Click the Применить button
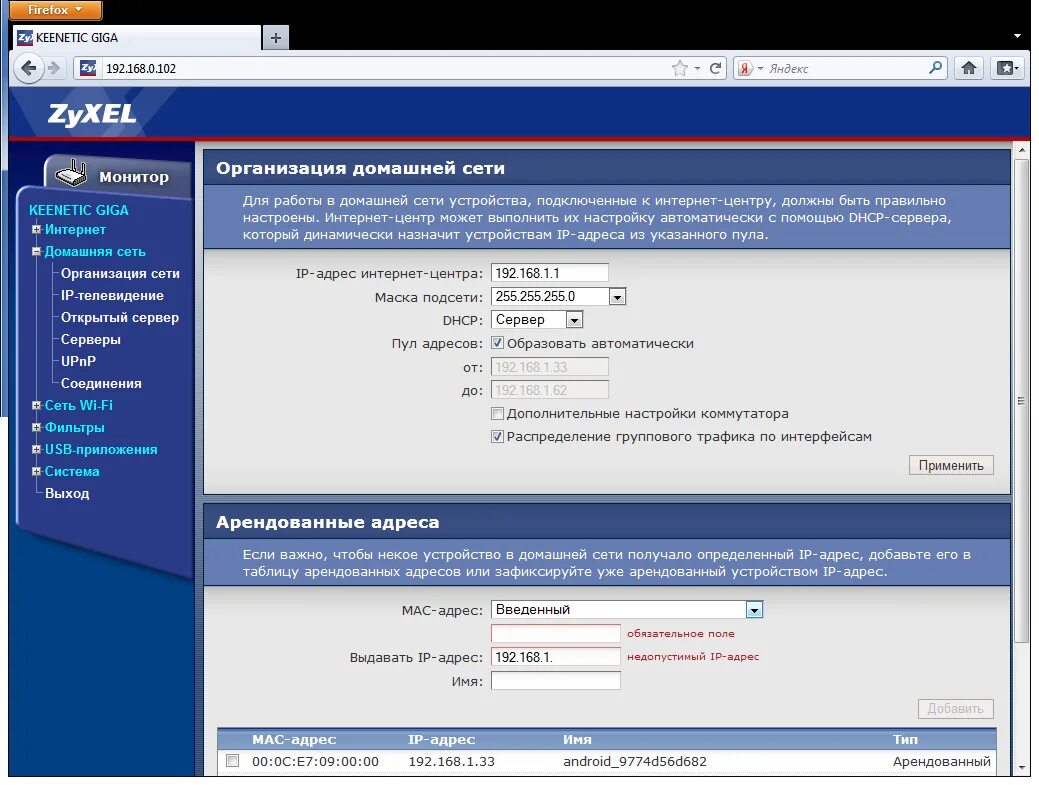1039x785 pixels. [x=951, y=466]
